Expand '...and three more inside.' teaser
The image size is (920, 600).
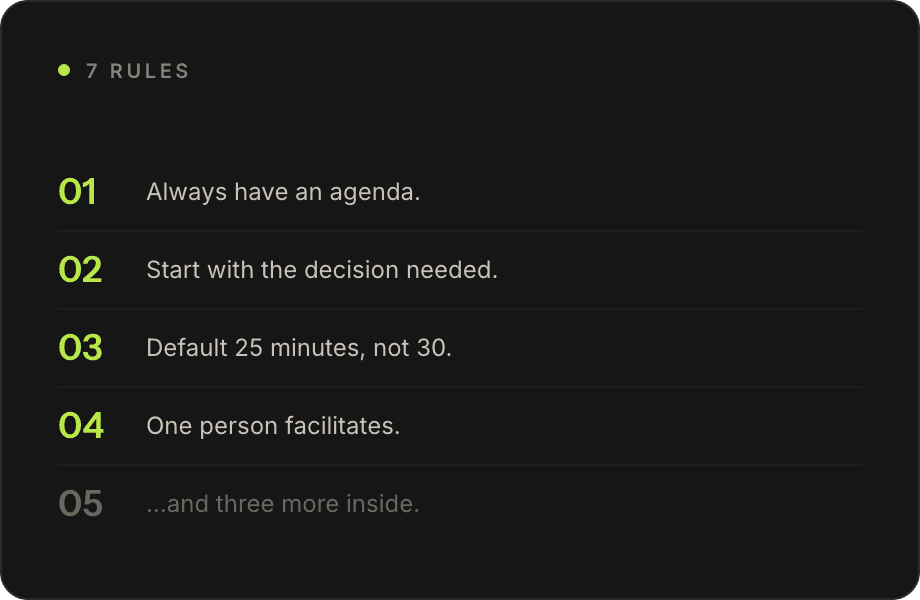coord(283,504)
